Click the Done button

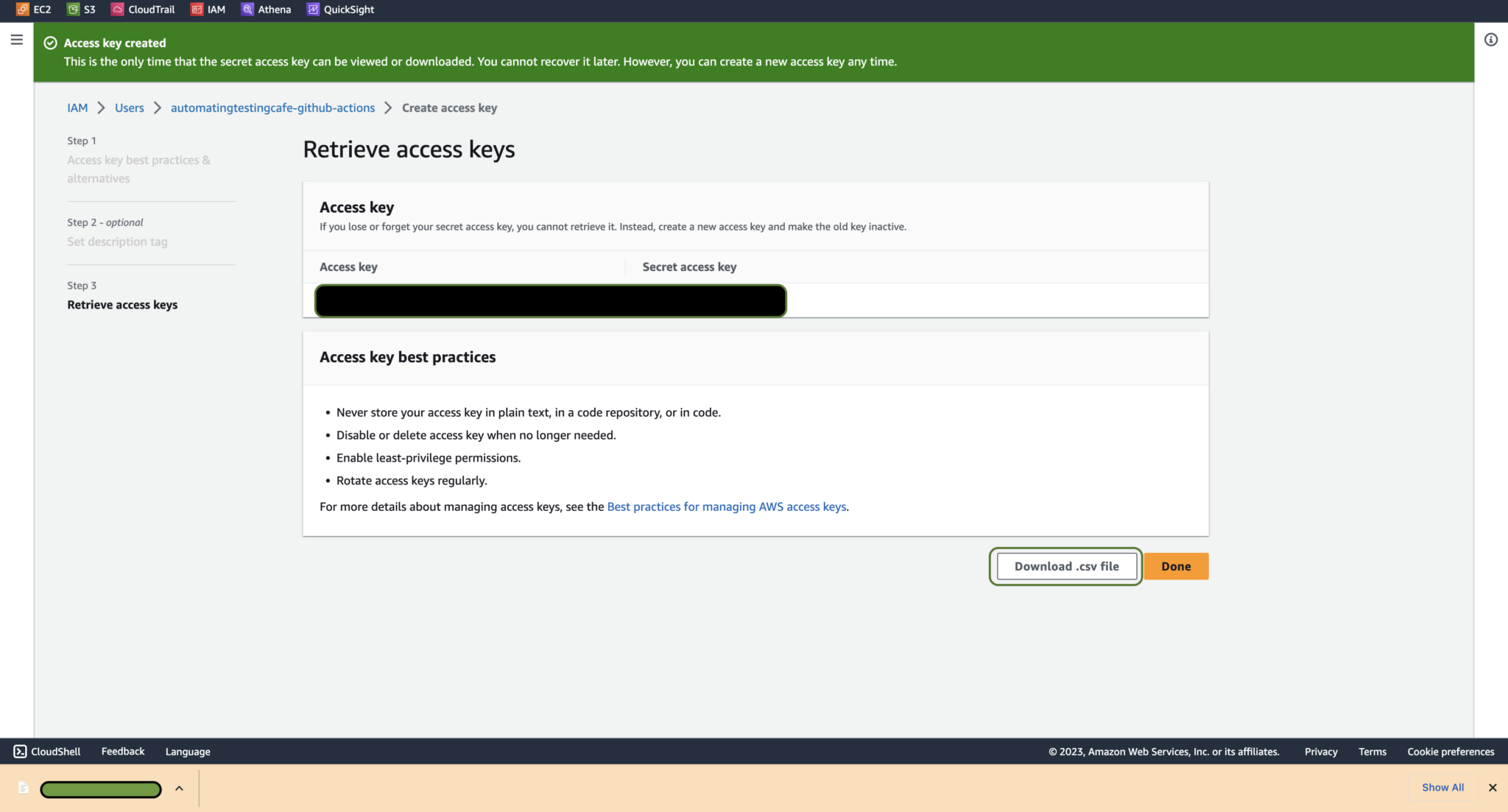click(1175, 566)
